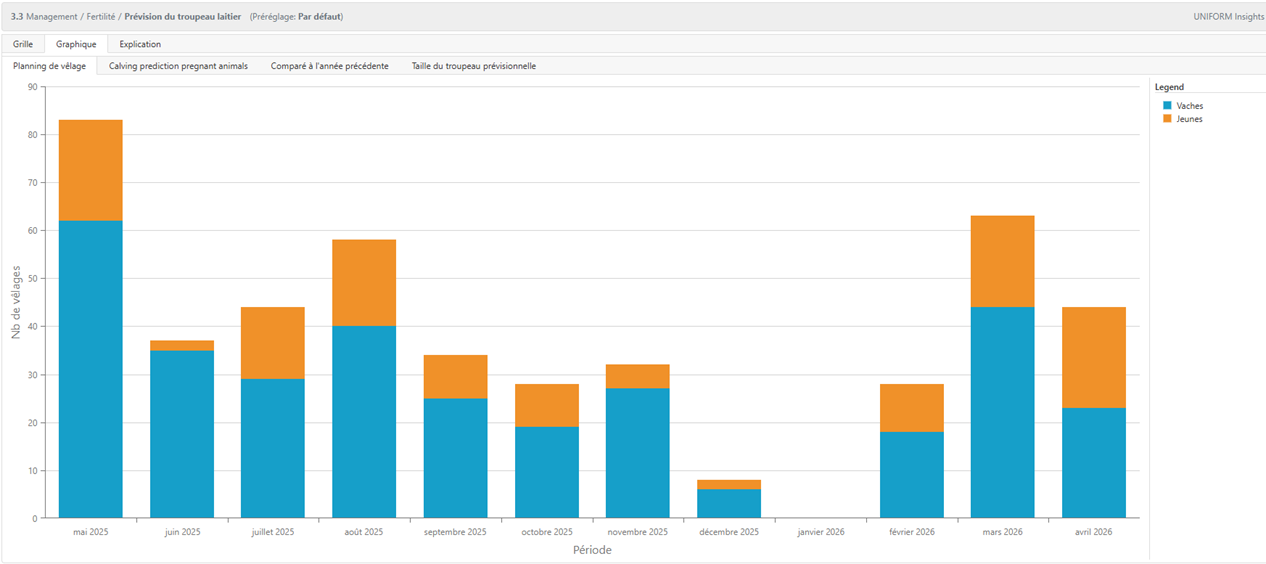
Task: Select the blue Vaches bar for mai 2025
Action: click(x=91, y=370)
